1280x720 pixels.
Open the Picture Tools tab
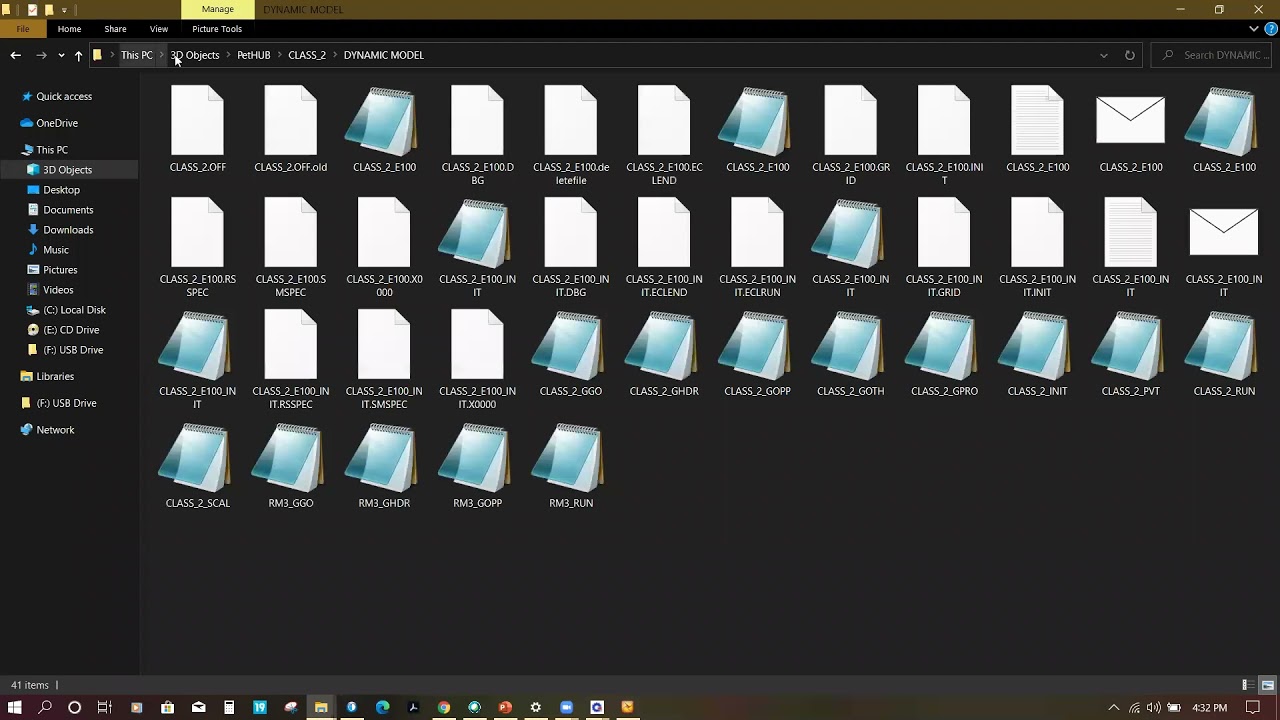click(x=217, y=29)
